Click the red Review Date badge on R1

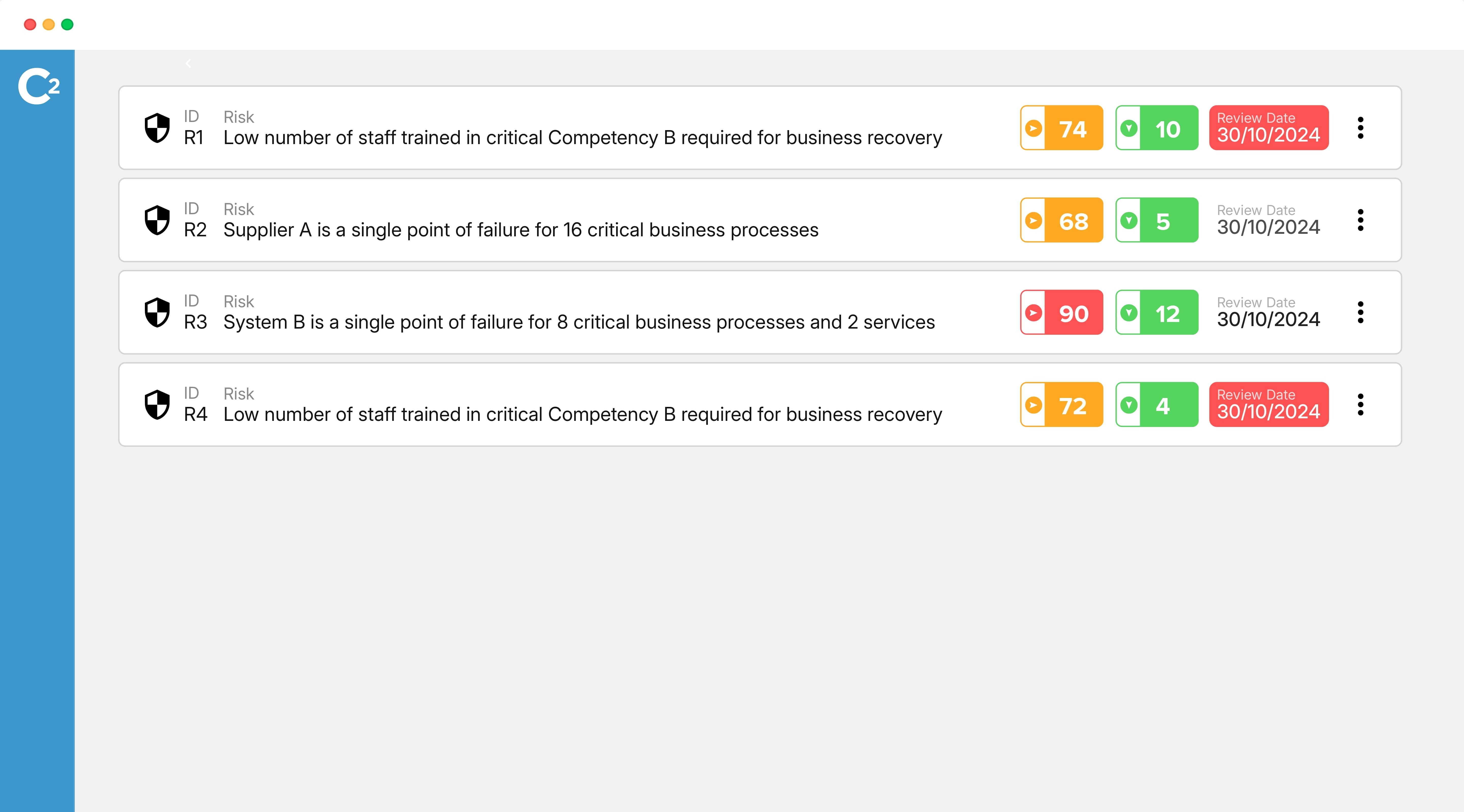(x=1269, y=128)
